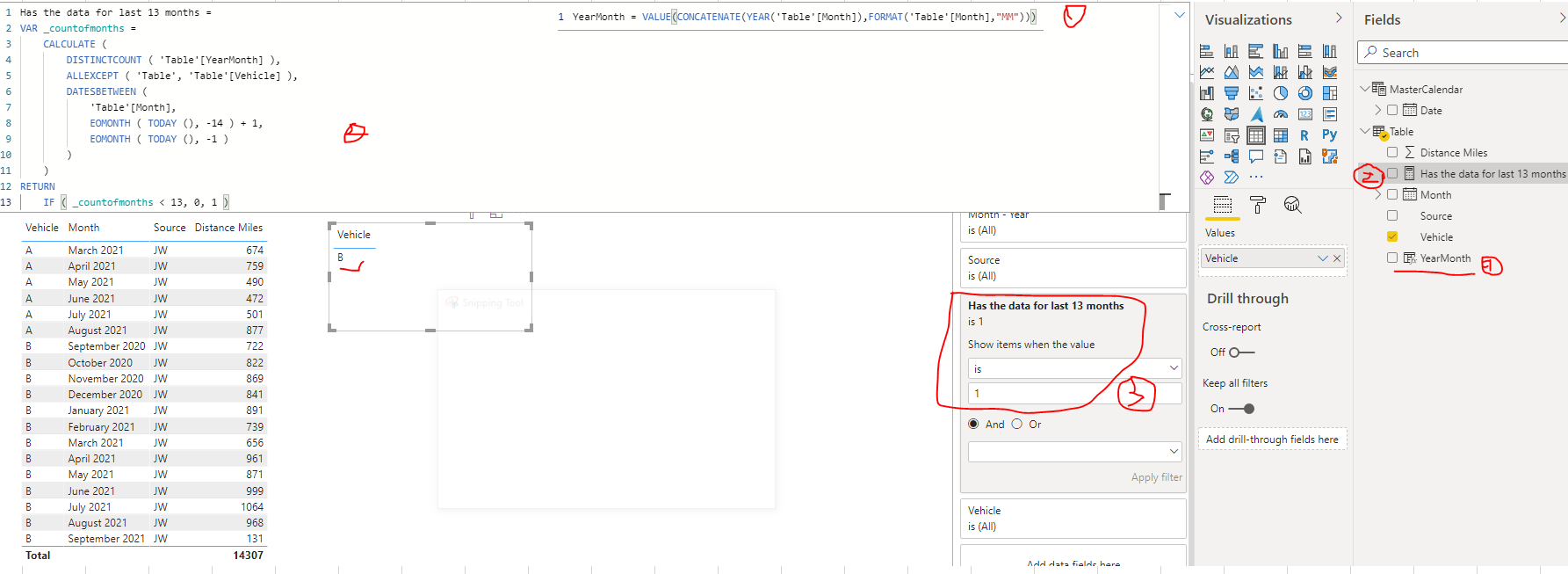Tick the Date field checkbox
Screen dimensions: 1568x574
[x=1392, y=110]
